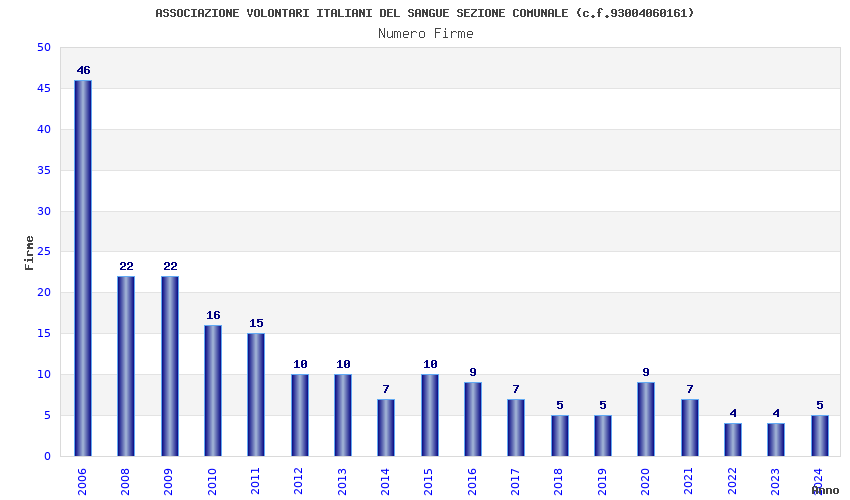Click the Numero Firme subtitle
Viewport: 850px width, 500px height.
pos(426,34)
